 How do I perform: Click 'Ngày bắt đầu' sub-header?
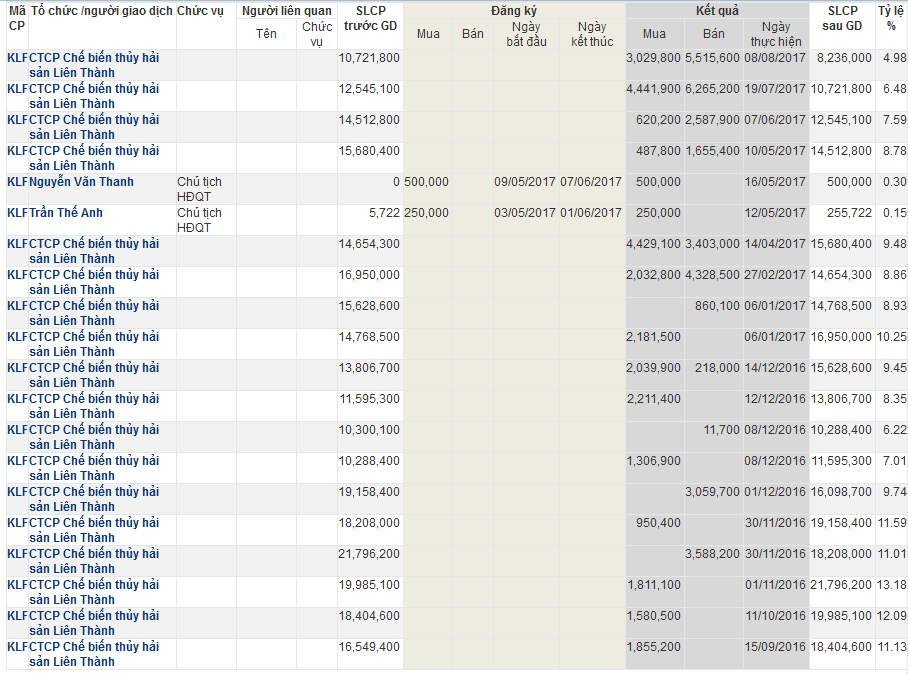tap(526, 34)
